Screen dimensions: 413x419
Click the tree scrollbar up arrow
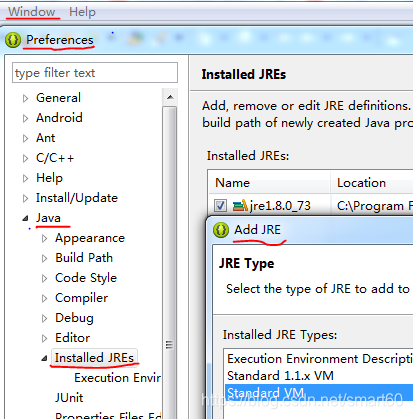(x=170, y=97)
